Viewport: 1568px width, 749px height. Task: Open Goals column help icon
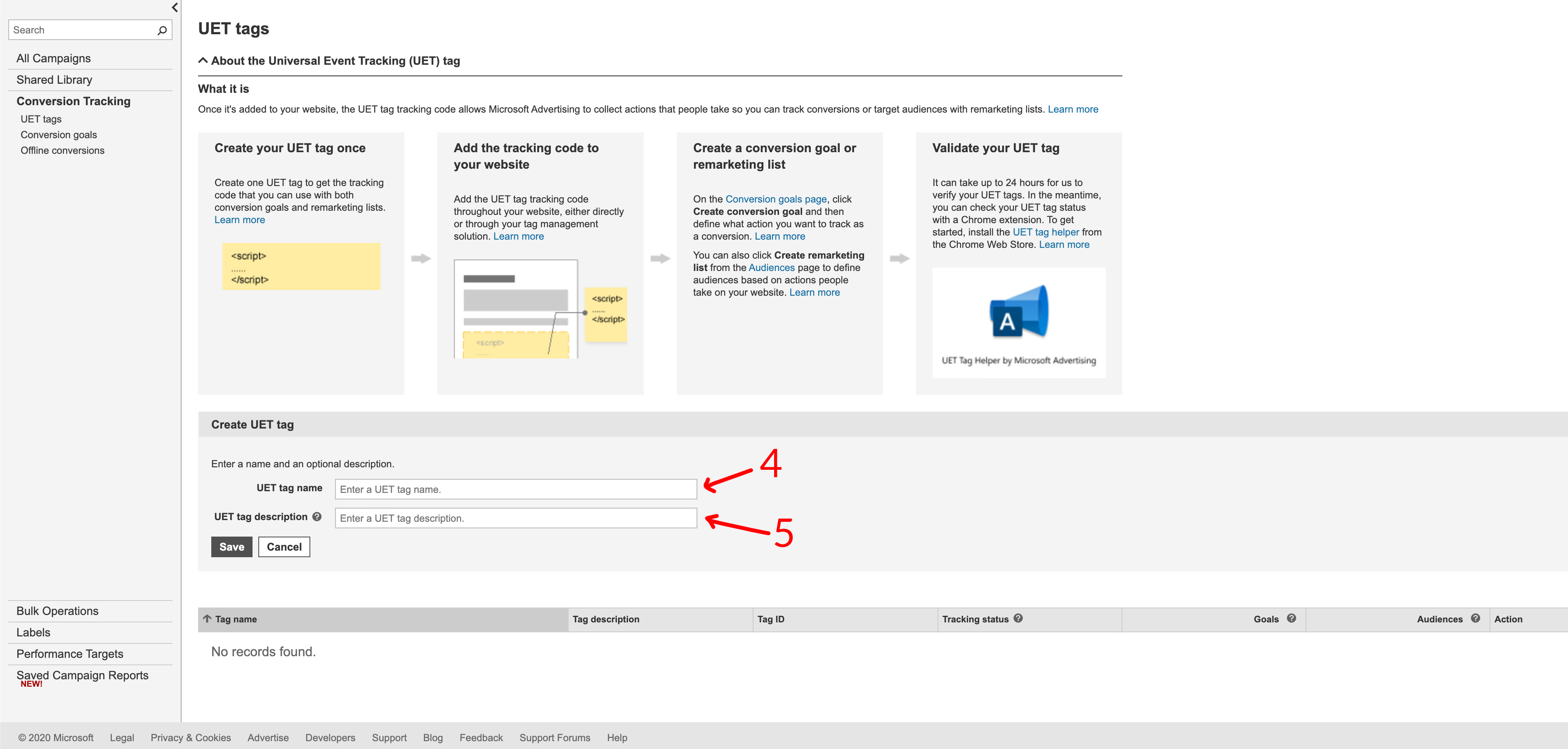[1291, 618]
